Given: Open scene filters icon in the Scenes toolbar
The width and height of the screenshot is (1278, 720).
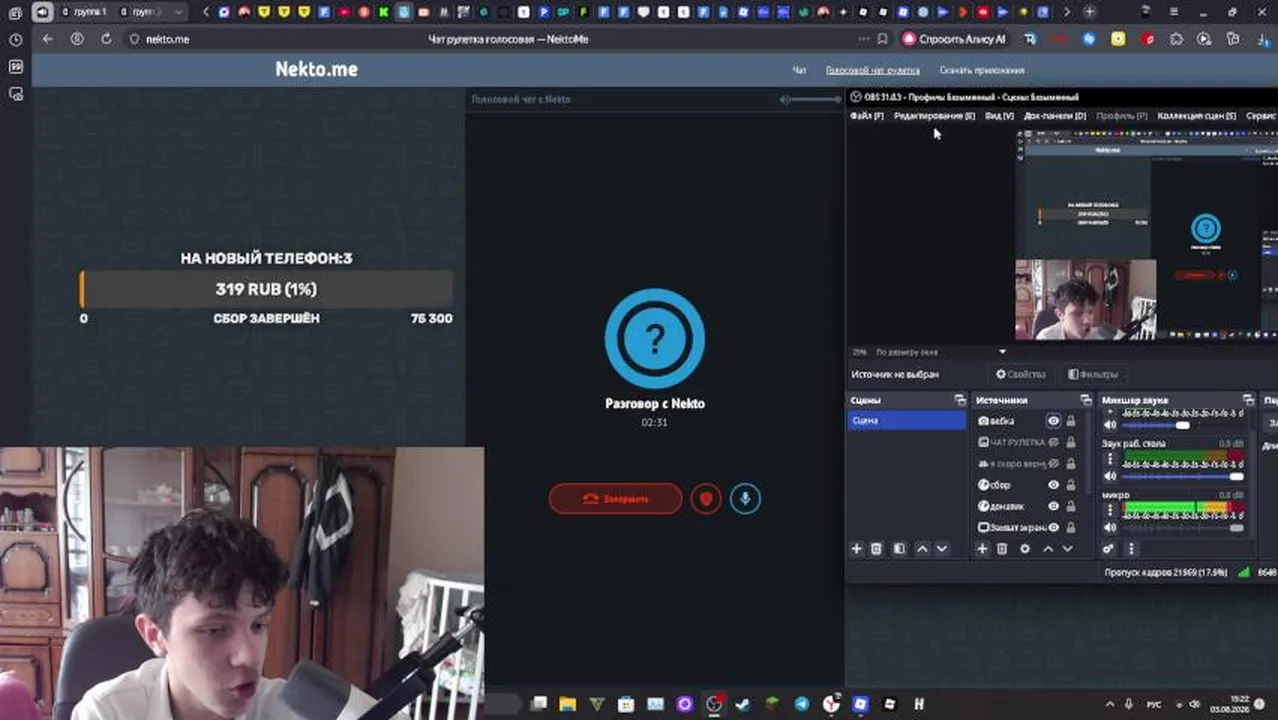Looking at the screenshot, I should 899,549.
